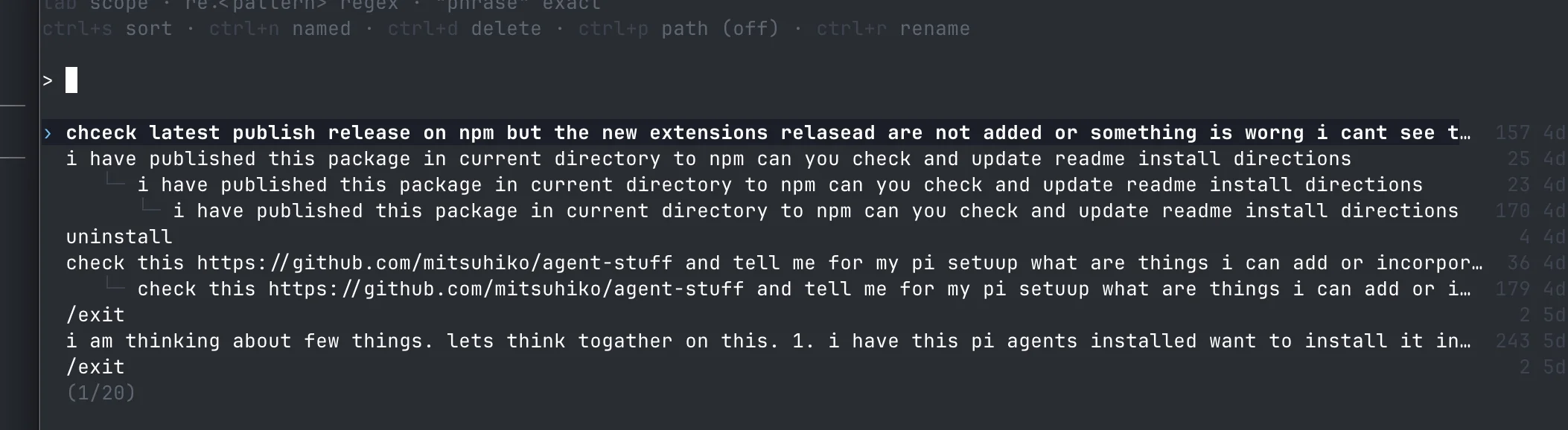Click the 1/20 pagination indicator
Viewport: 1568px width, 430px height.
[x=101, y=393]
